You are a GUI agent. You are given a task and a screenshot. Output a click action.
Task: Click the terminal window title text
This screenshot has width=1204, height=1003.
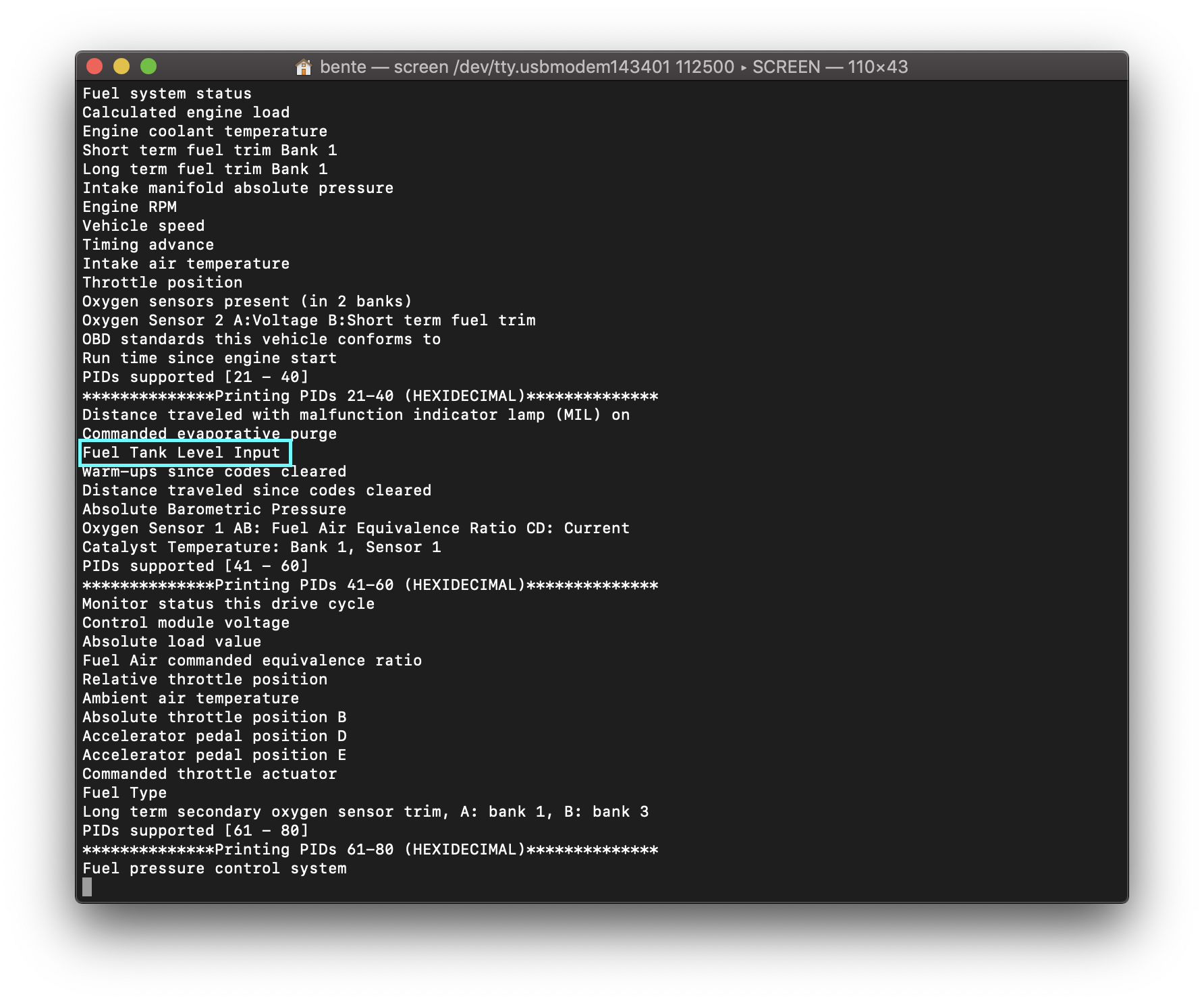(x=613, y=67)
